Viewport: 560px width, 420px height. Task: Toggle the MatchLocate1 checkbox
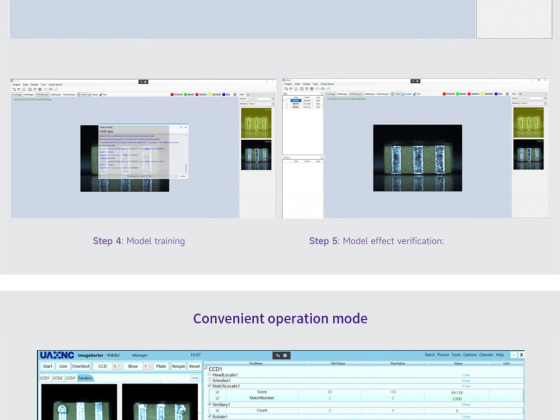click(210, 386)
